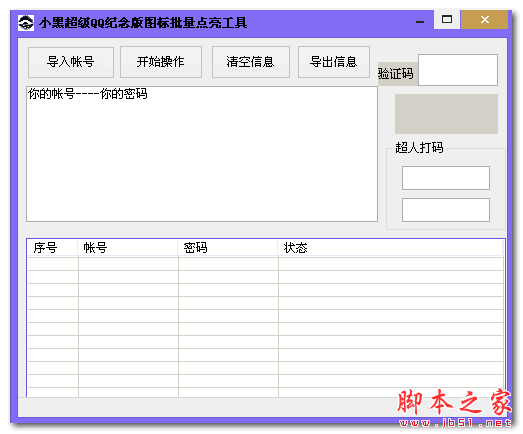Click inside the account text area

coord(202,154)
